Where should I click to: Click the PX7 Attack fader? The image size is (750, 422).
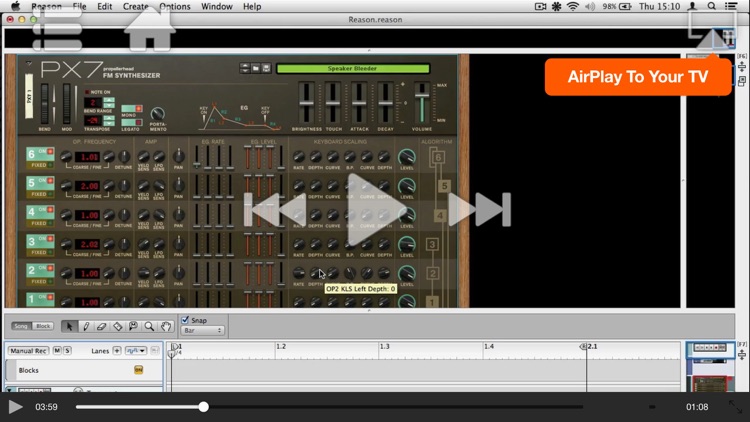tap(359, 104)
